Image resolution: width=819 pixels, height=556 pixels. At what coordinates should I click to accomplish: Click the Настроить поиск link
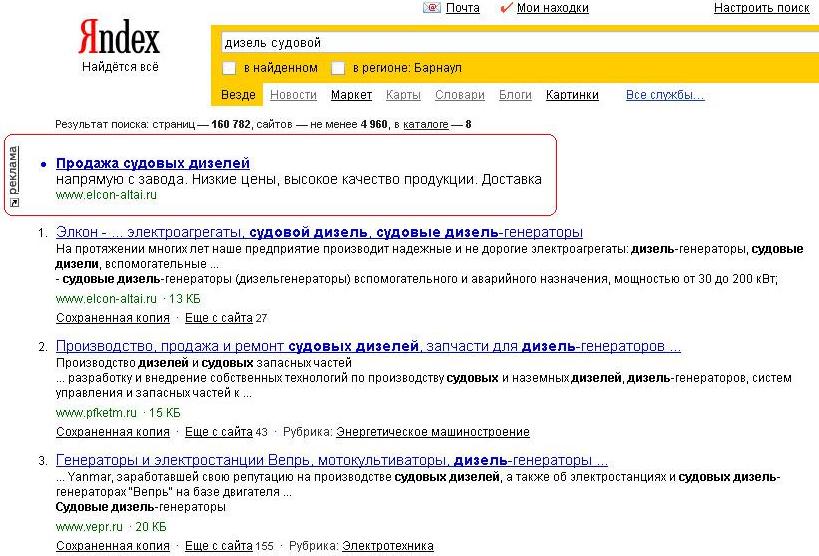[x=762, y=8]
